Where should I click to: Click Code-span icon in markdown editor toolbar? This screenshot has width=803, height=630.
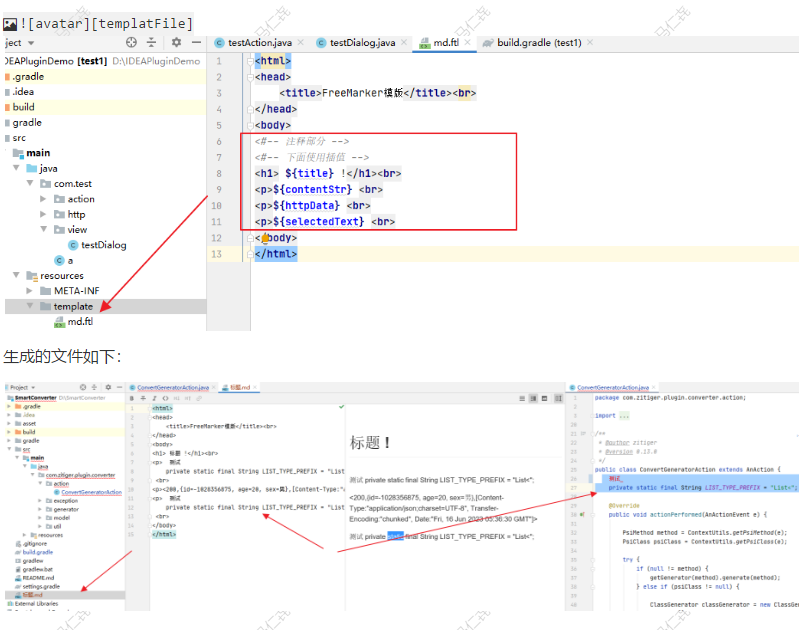tap(165, 398)
